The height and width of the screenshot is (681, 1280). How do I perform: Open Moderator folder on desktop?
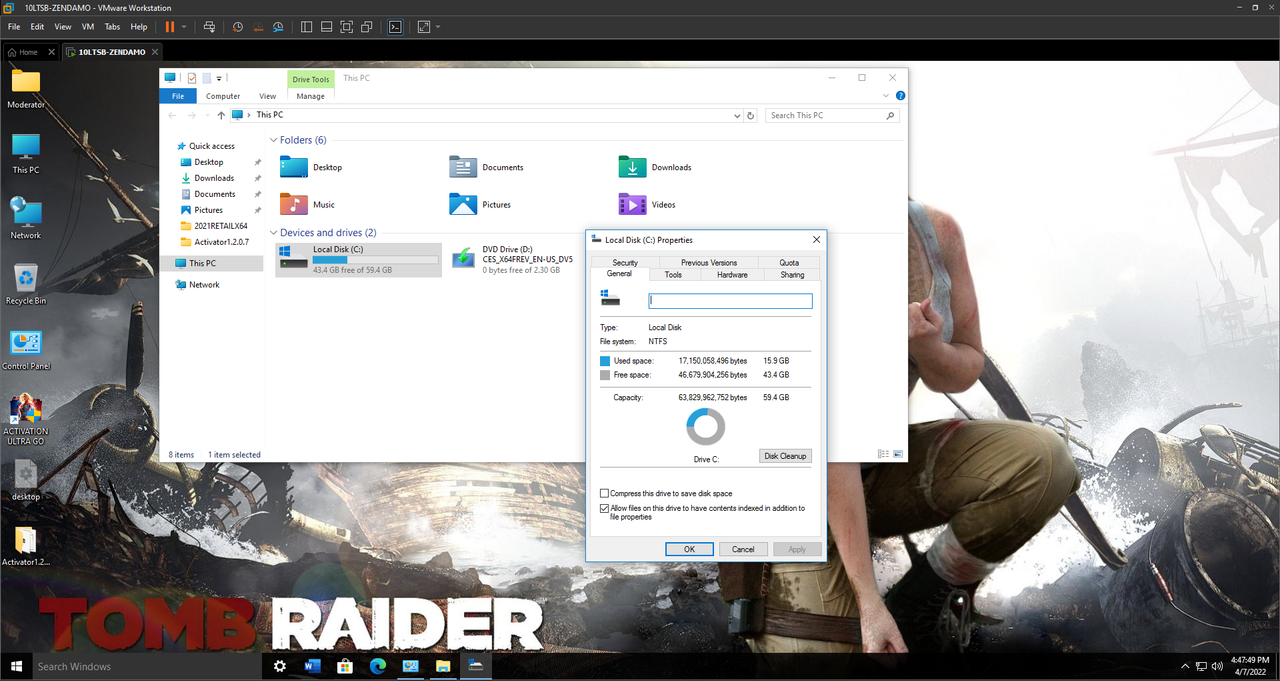[x=26, y=88]
